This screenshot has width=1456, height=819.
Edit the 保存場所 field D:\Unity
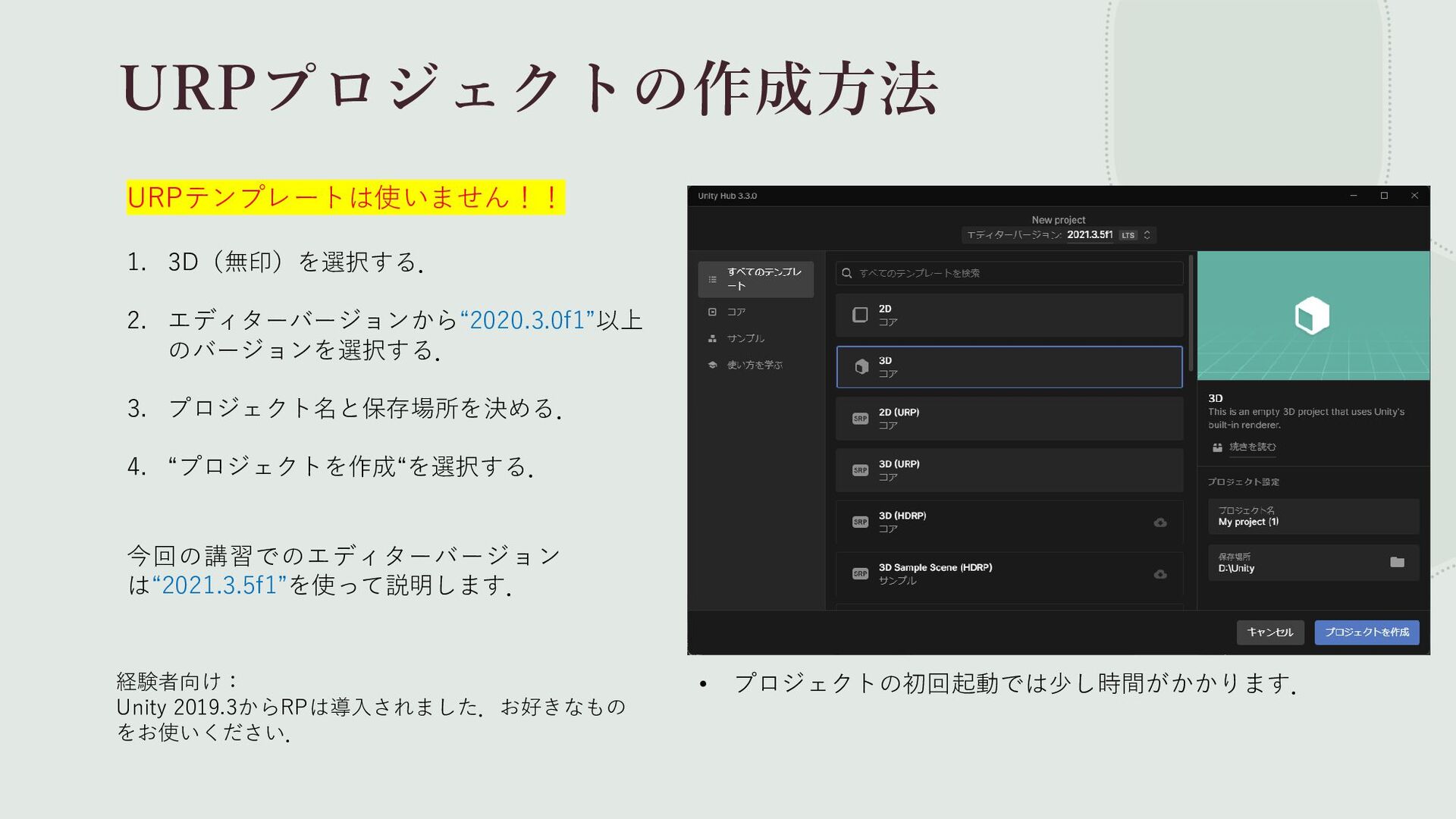[x=1313, y=563]
